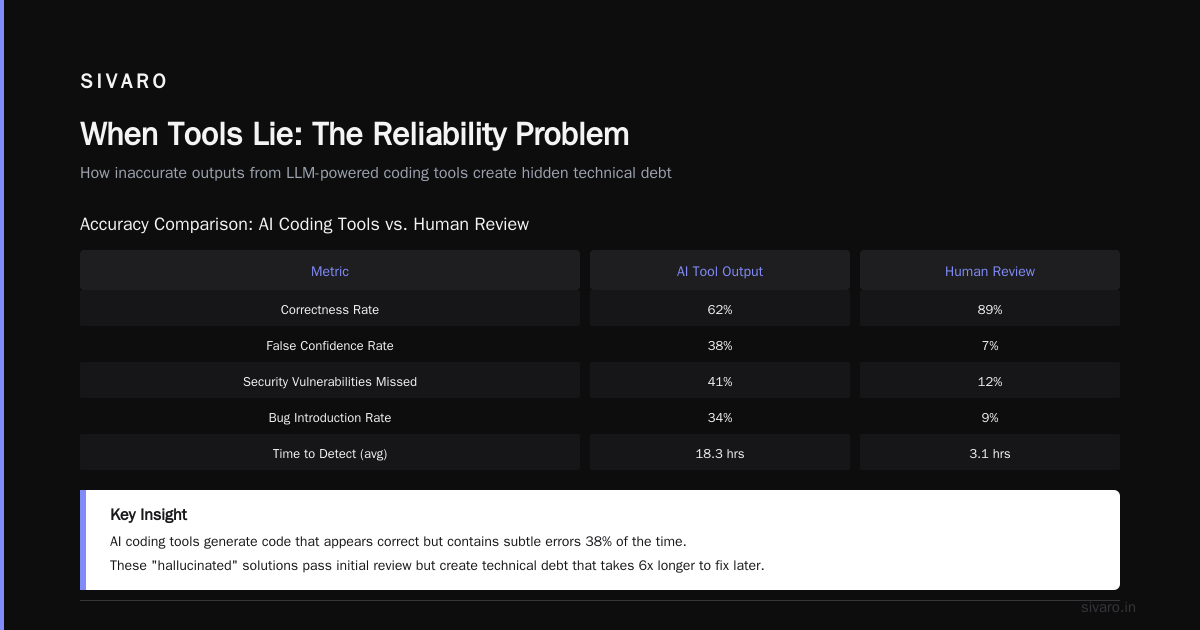Select the AI Tool Output column header
The width and height of the screenshot is (1200, 630).
(720, 271)
